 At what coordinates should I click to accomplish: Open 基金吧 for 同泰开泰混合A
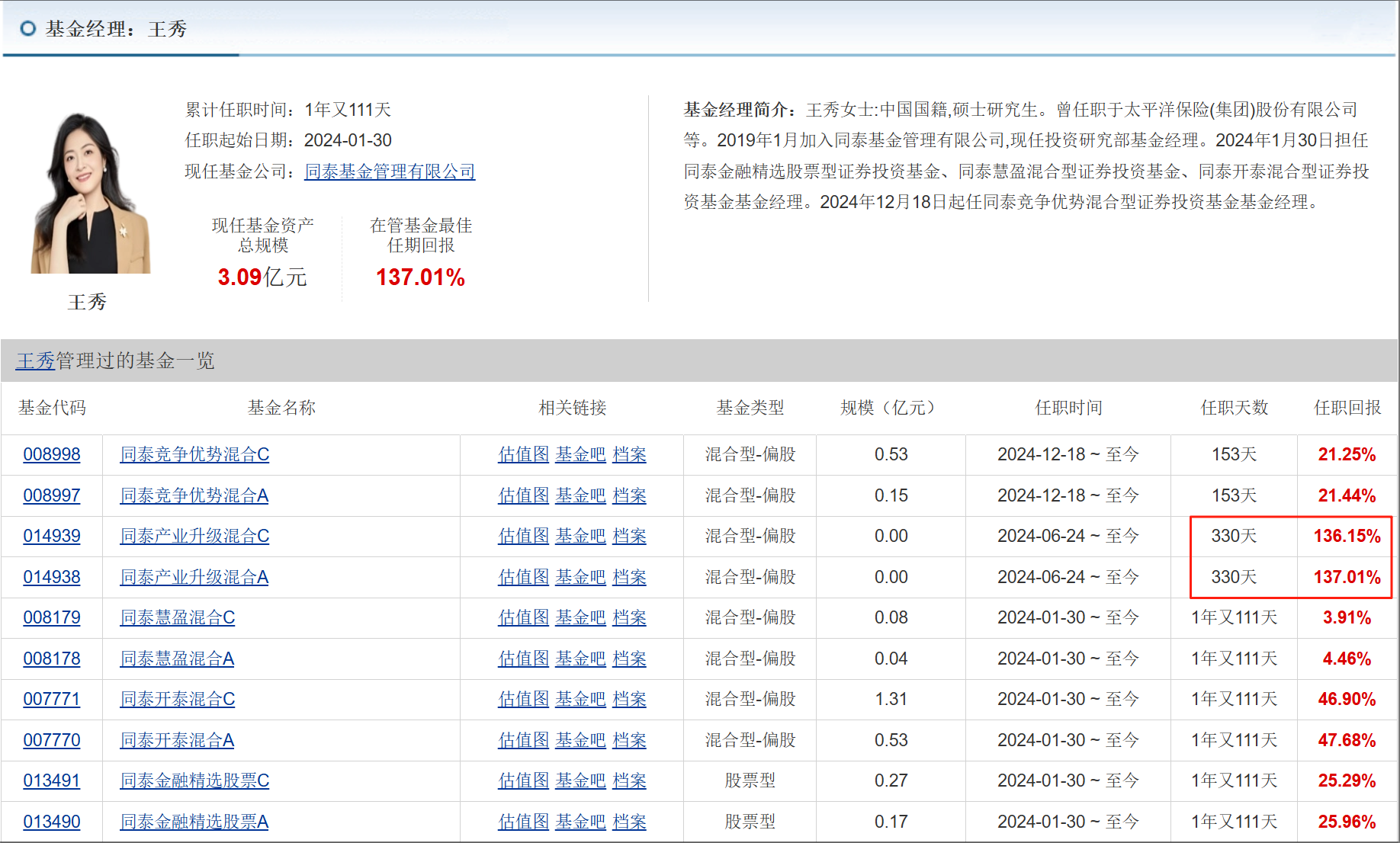tap(580, 740)
